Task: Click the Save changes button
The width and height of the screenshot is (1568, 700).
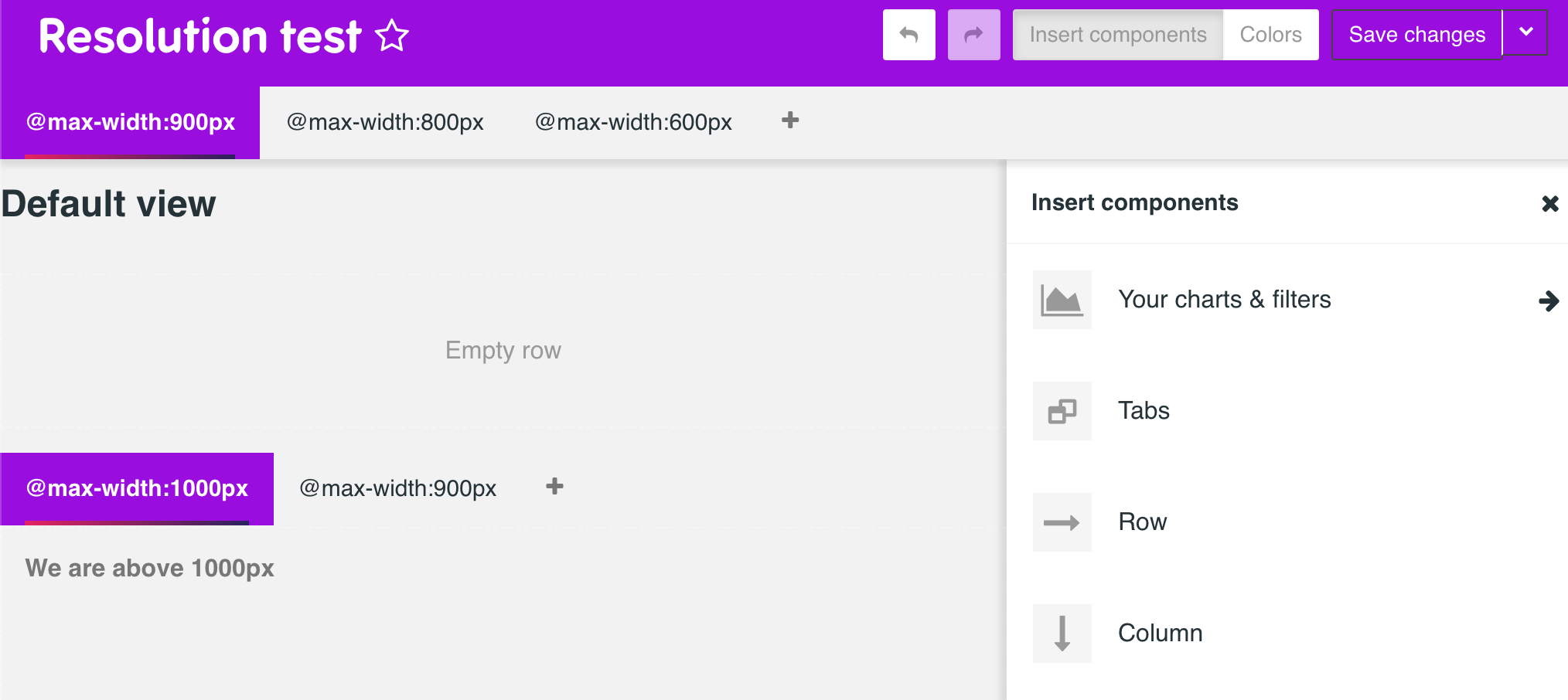Action: coord(1416,35)
